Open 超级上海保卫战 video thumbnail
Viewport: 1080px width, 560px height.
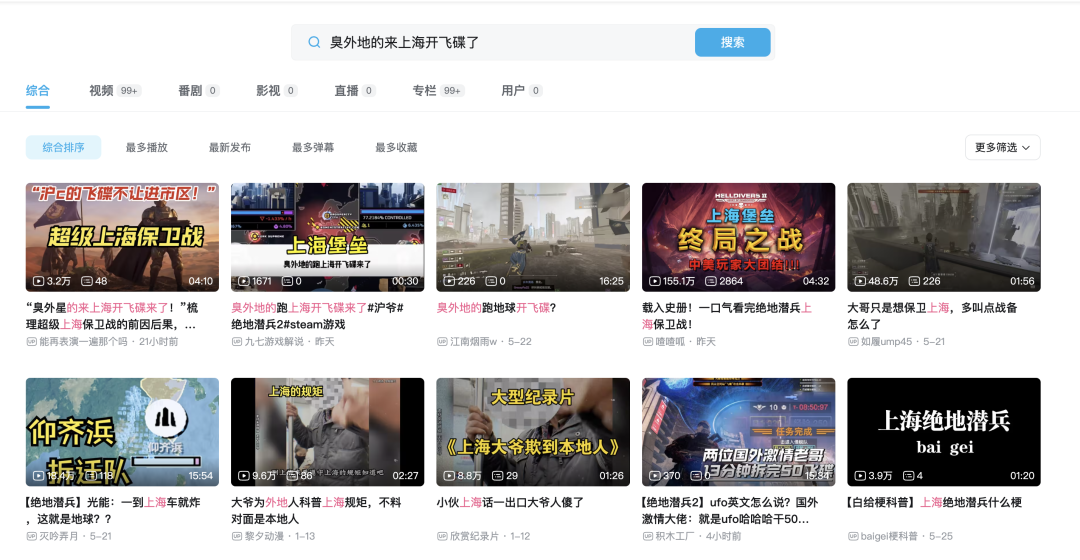tap(123, 237)
